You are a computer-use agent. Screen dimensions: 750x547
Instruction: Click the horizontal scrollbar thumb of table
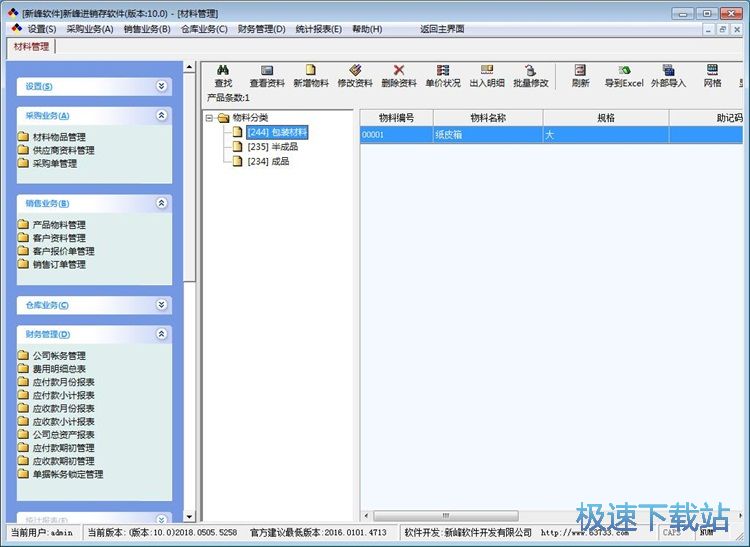(445, 515)
